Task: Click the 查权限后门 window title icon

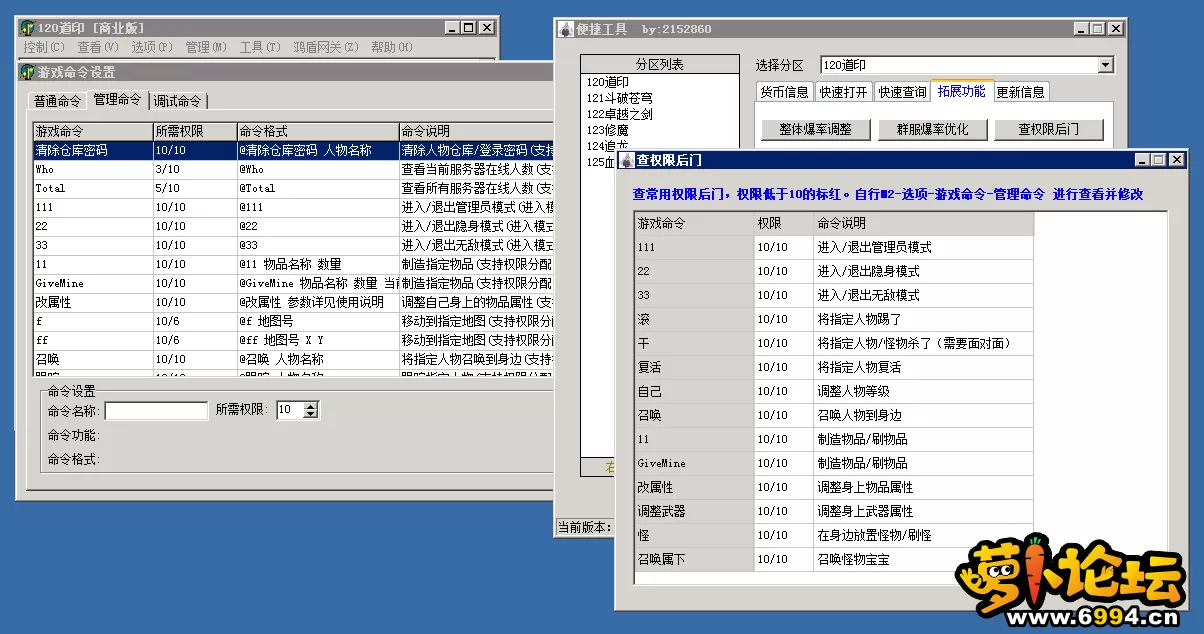Action: pos(626,160)
